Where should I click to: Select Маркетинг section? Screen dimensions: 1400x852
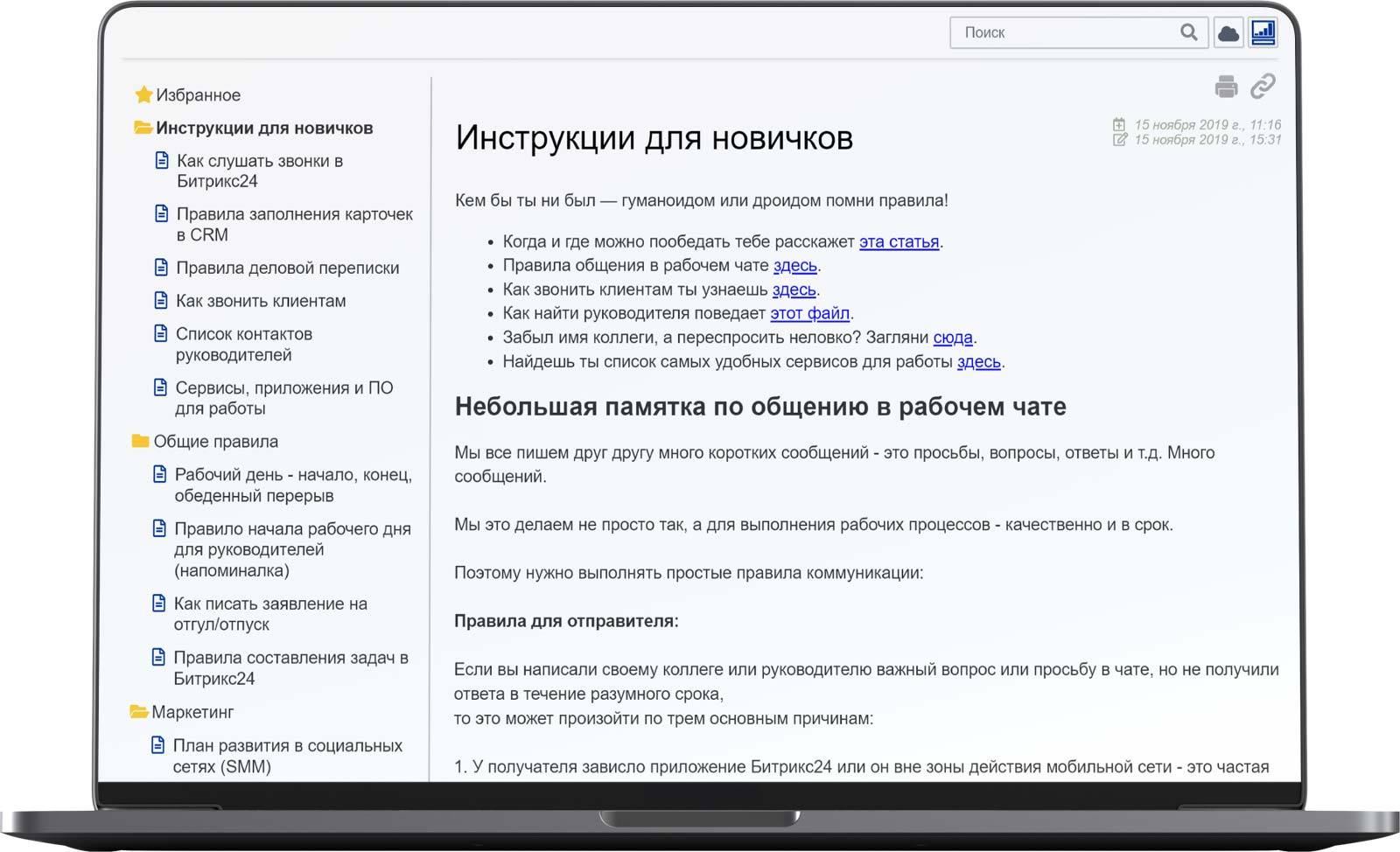point(192,712)
